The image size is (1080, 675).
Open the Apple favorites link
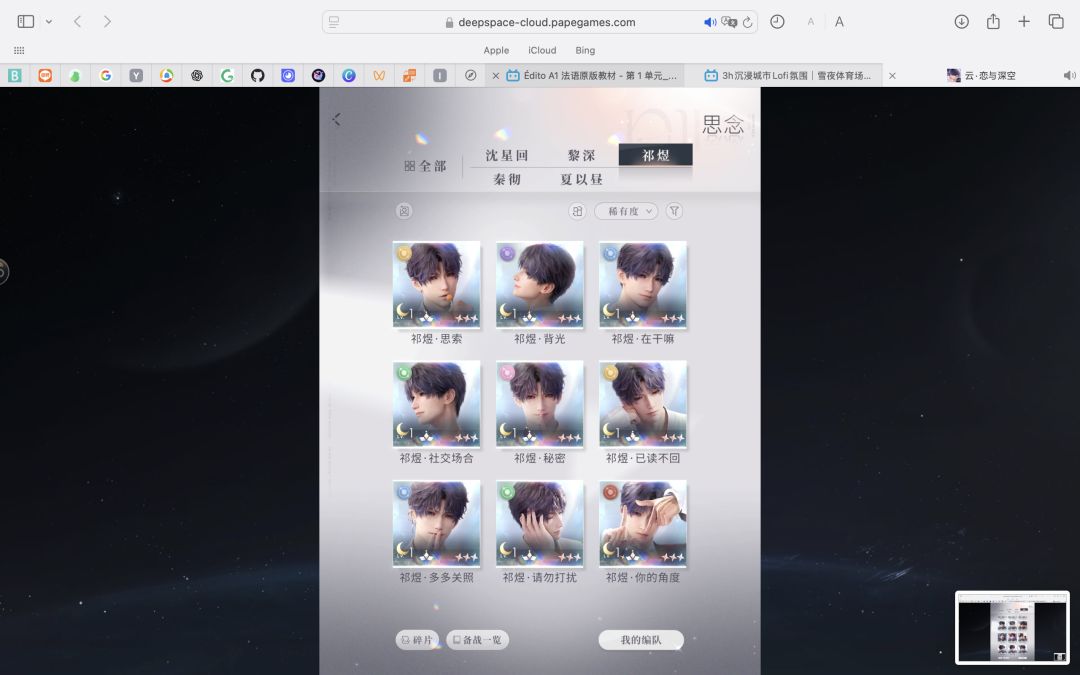point(496,50)
